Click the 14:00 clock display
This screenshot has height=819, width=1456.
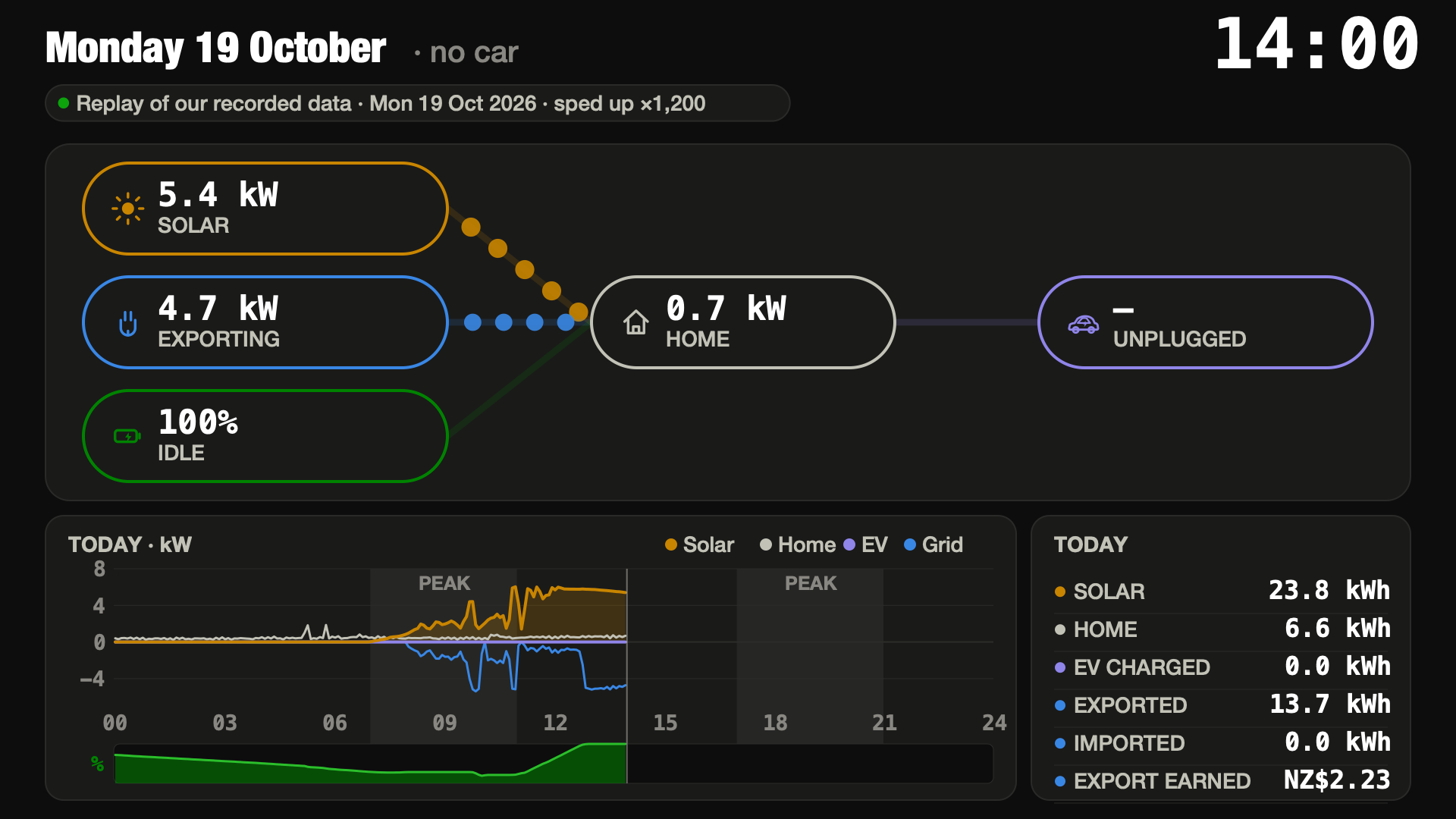(1316, 44)
